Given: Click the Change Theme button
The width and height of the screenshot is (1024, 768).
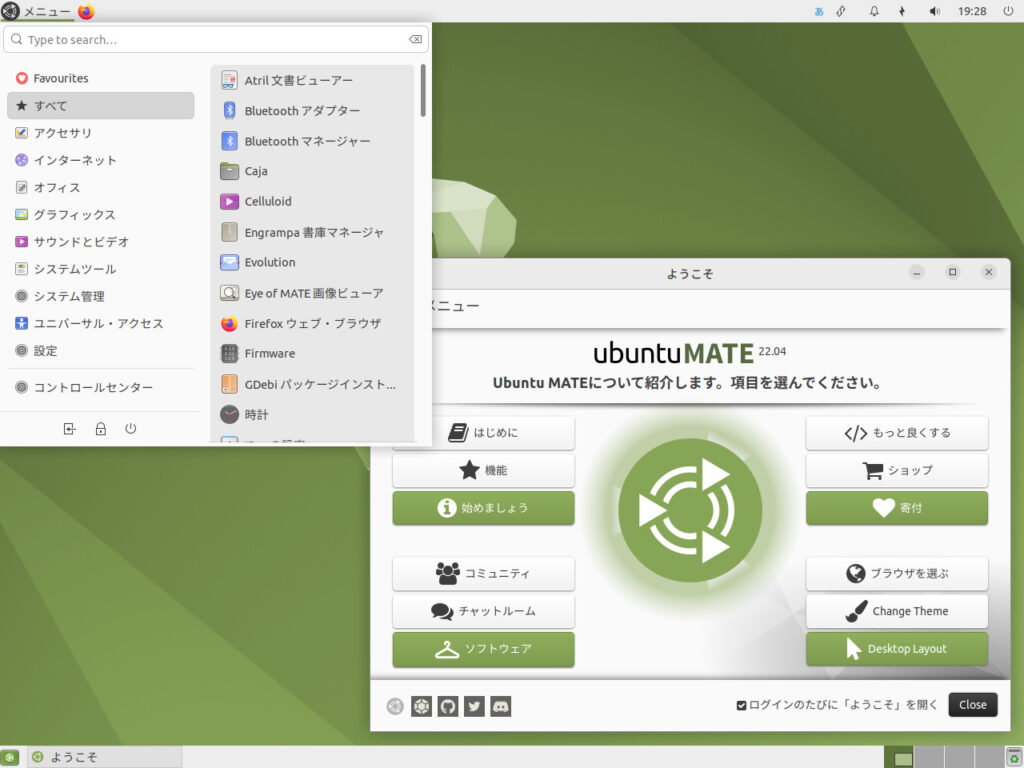Looking at the screenshot, I should pyautogui.click(x=896, y=611).
